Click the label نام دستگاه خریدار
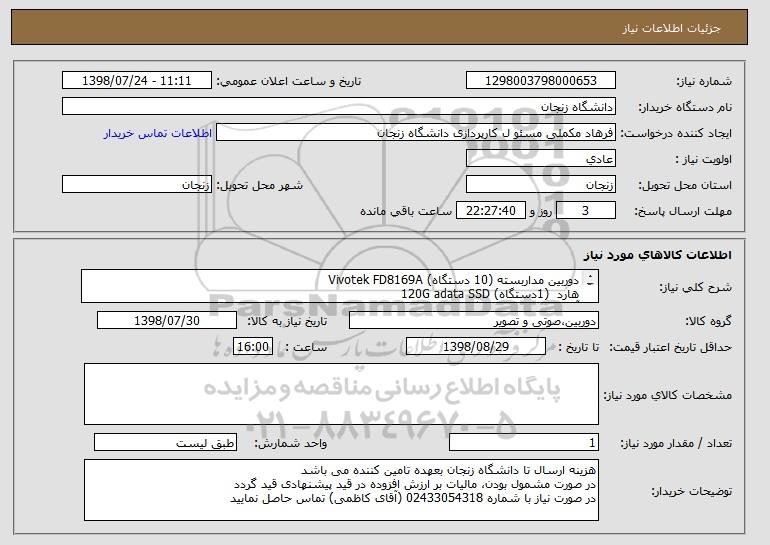This screenshot has height=545, width=770. click(685, 107)
